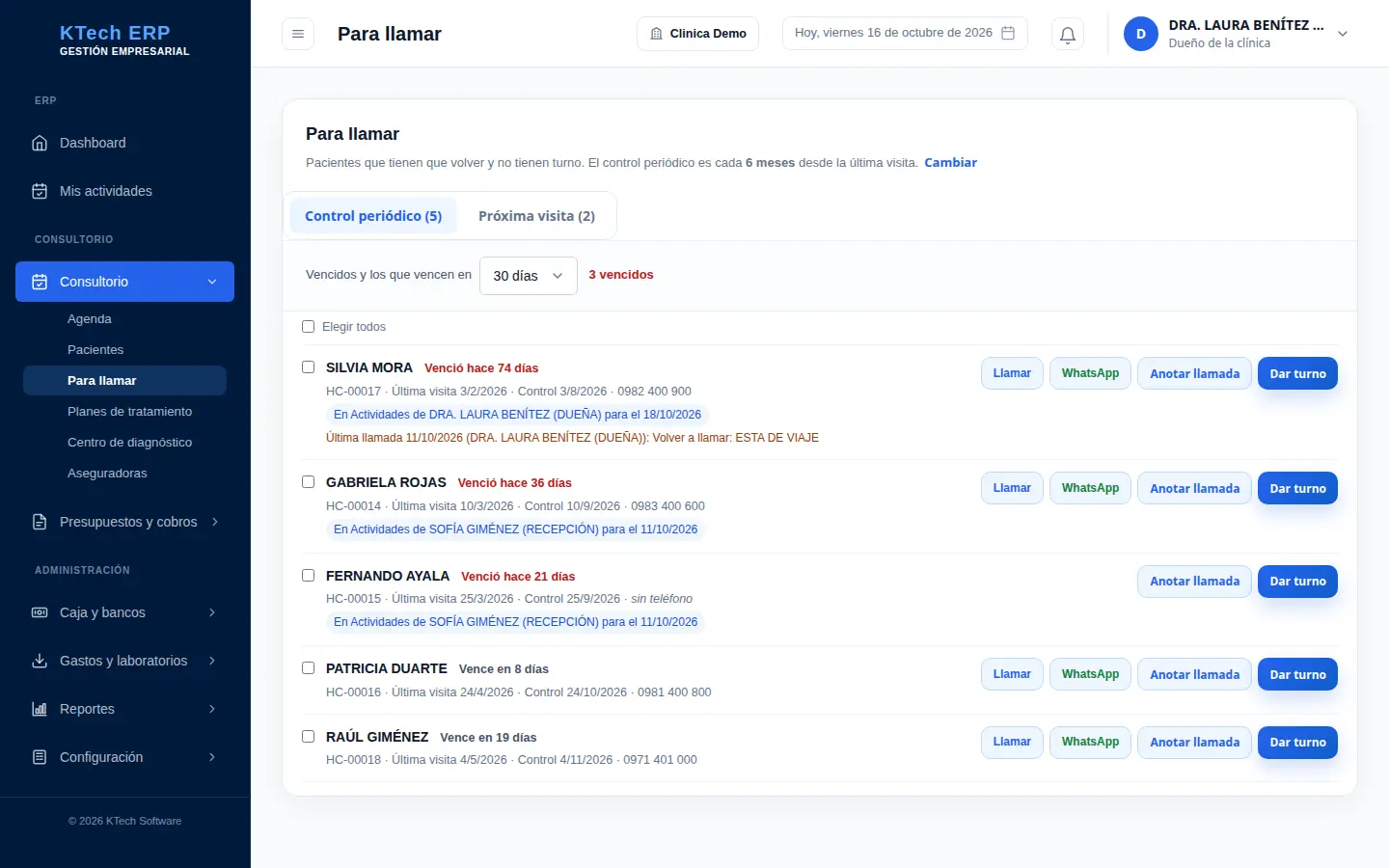Open the 30 días dropdown
1389x868 pixels.
click(529, 276)
